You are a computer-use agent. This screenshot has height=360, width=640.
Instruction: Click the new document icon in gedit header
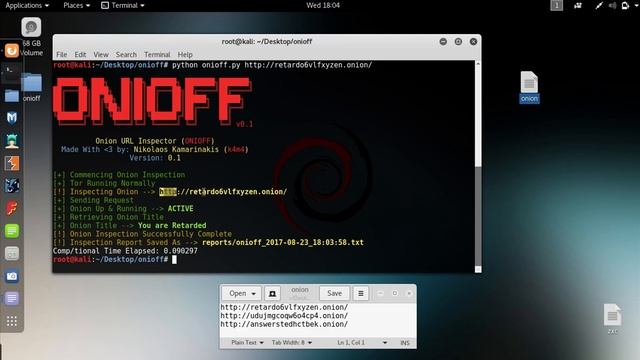tap(272, 293)
